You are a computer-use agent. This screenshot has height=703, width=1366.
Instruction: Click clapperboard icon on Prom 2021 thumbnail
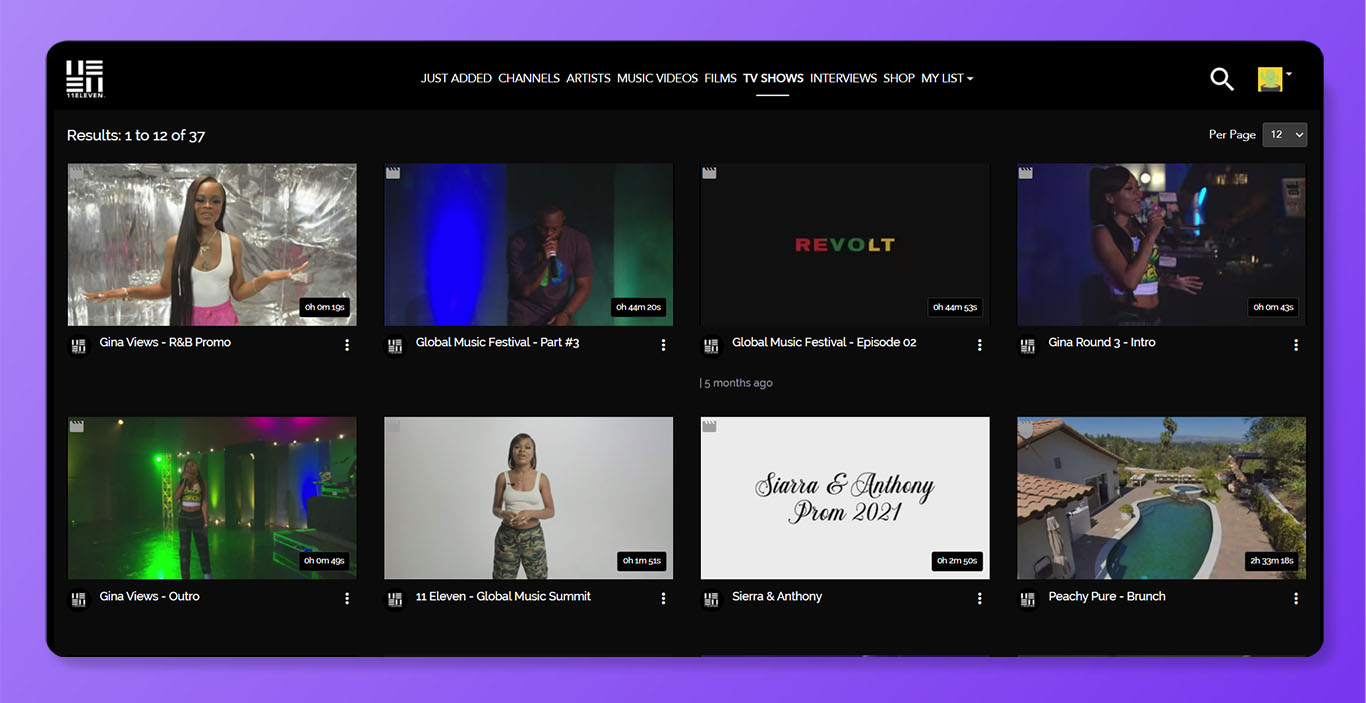(710, 426)
